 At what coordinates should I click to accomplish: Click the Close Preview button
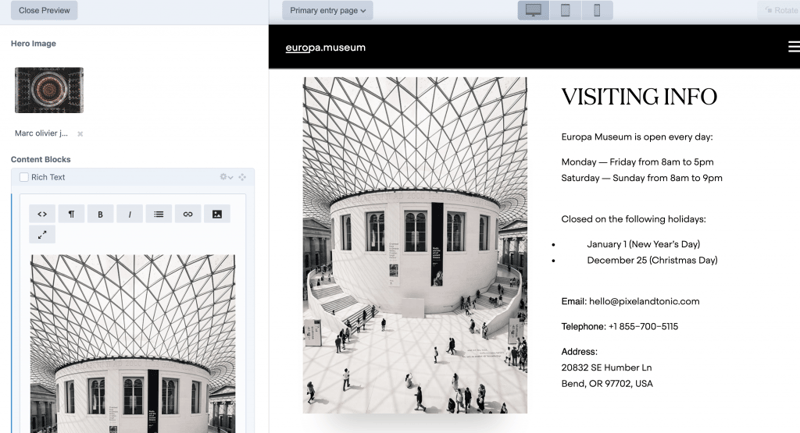tap(43, 11)
